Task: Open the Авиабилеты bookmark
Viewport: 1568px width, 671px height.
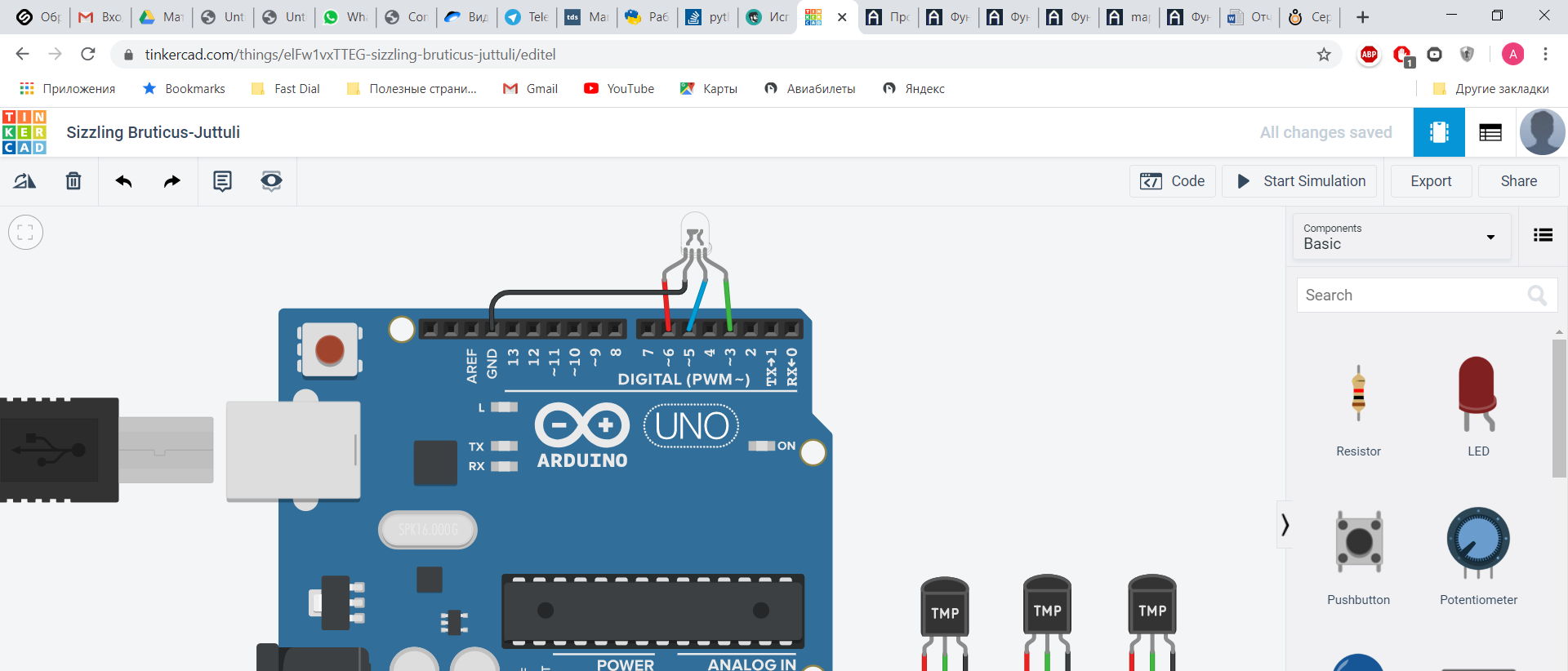Action: click(x=810, y=89)
